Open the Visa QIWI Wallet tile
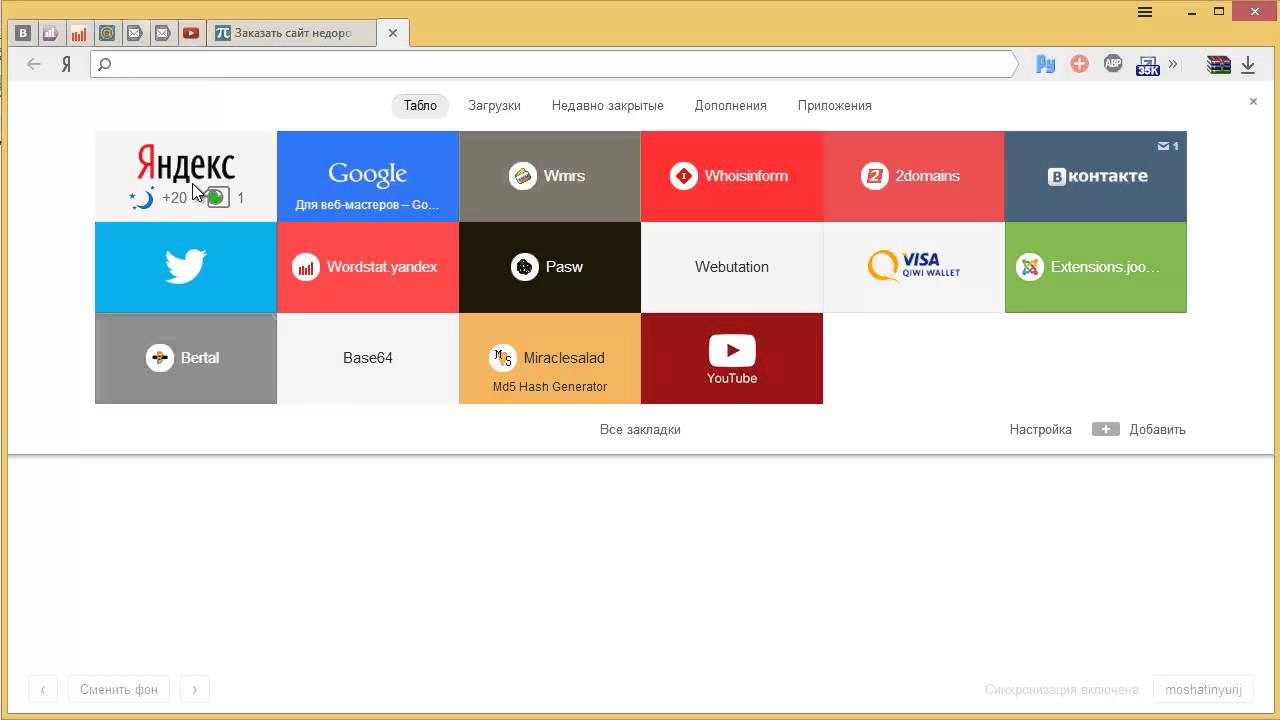Image resolution: width=1280 pixels, height=720 pixels. (x=914, y=267)
